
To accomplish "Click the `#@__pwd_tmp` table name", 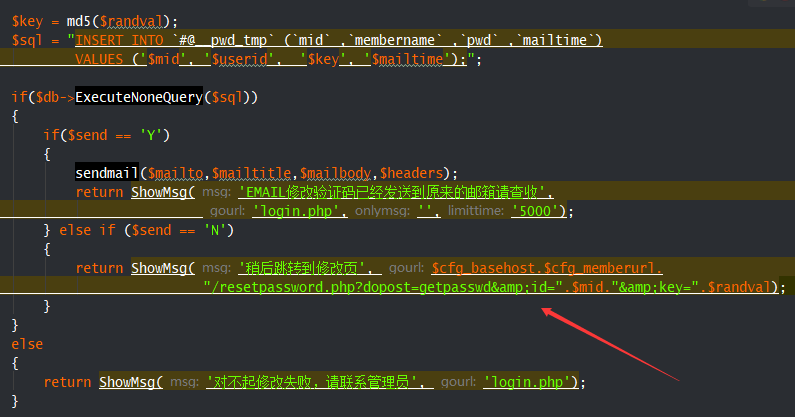I will tap(223, 40).
